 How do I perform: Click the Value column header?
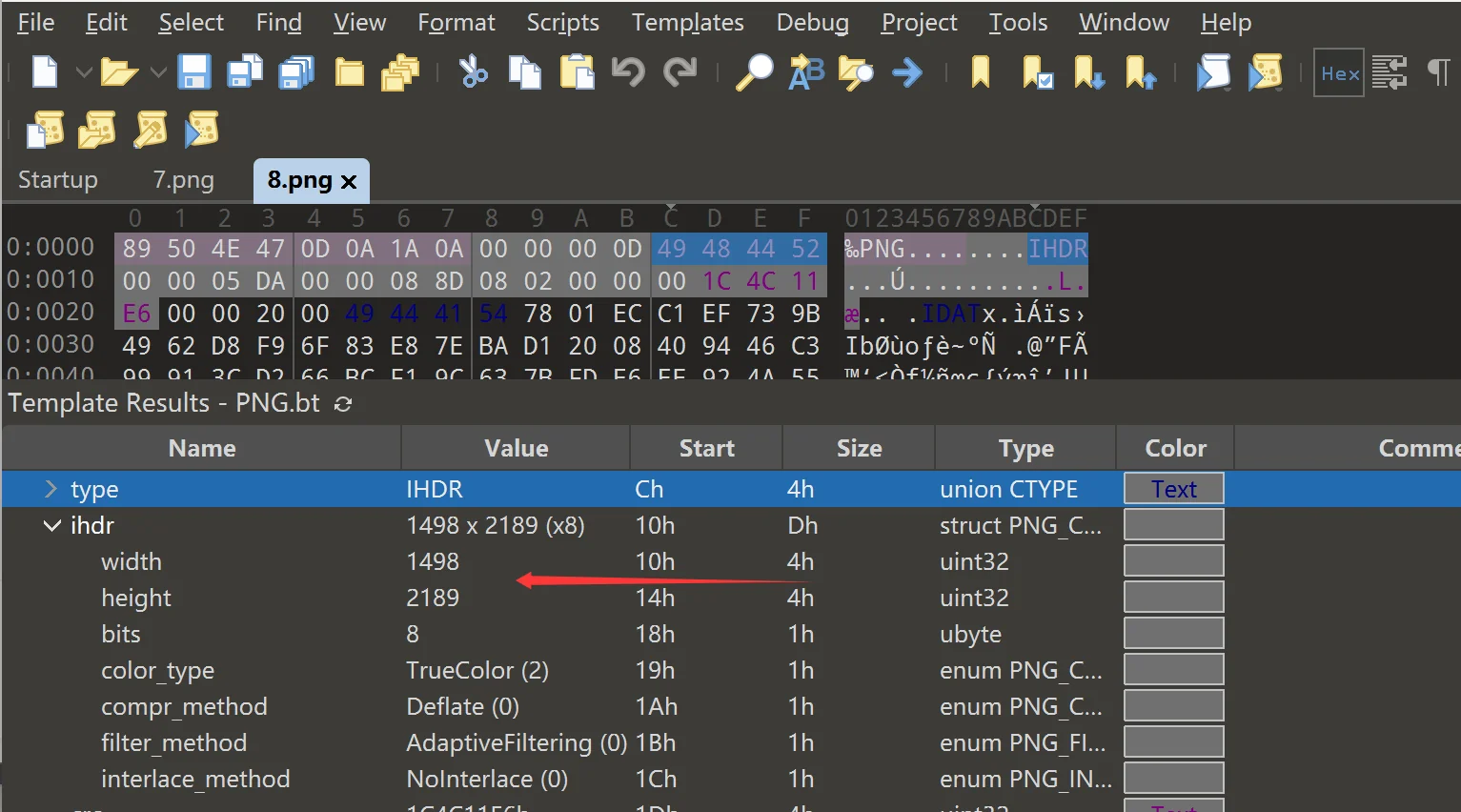pos(516,448)
